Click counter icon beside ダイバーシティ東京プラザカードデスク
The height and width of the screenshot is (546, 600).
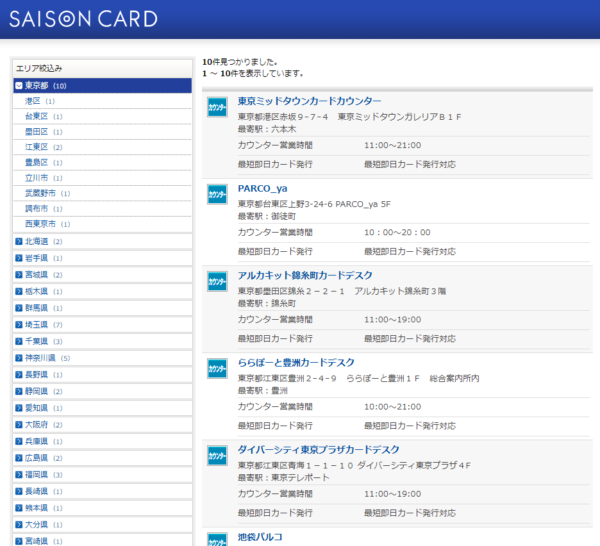point(217,456)
